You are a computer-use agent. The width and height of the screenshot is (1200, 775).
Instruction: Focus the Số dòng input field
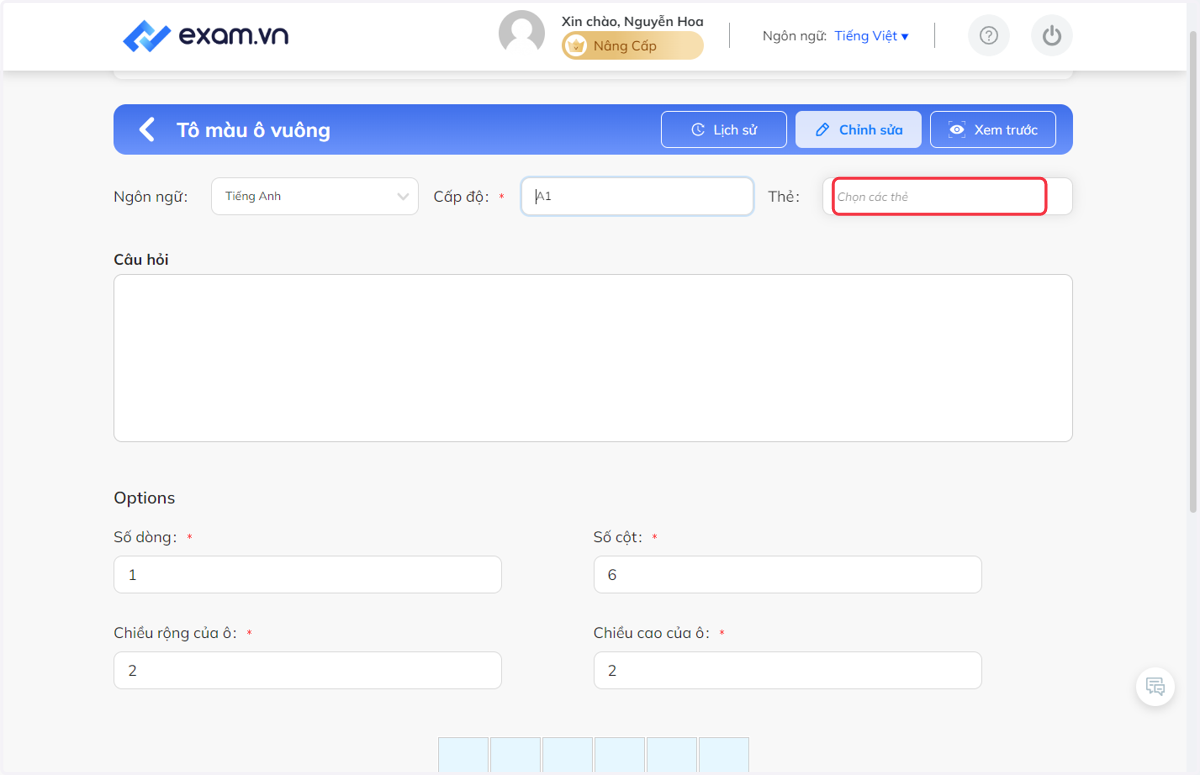308,575
